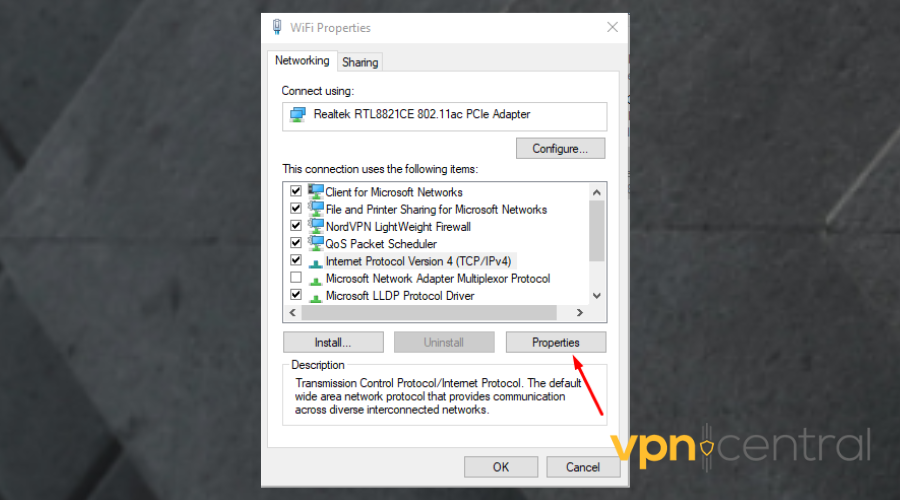
Task: Close the WiFi Properties dialog
Action: point(612,27)
